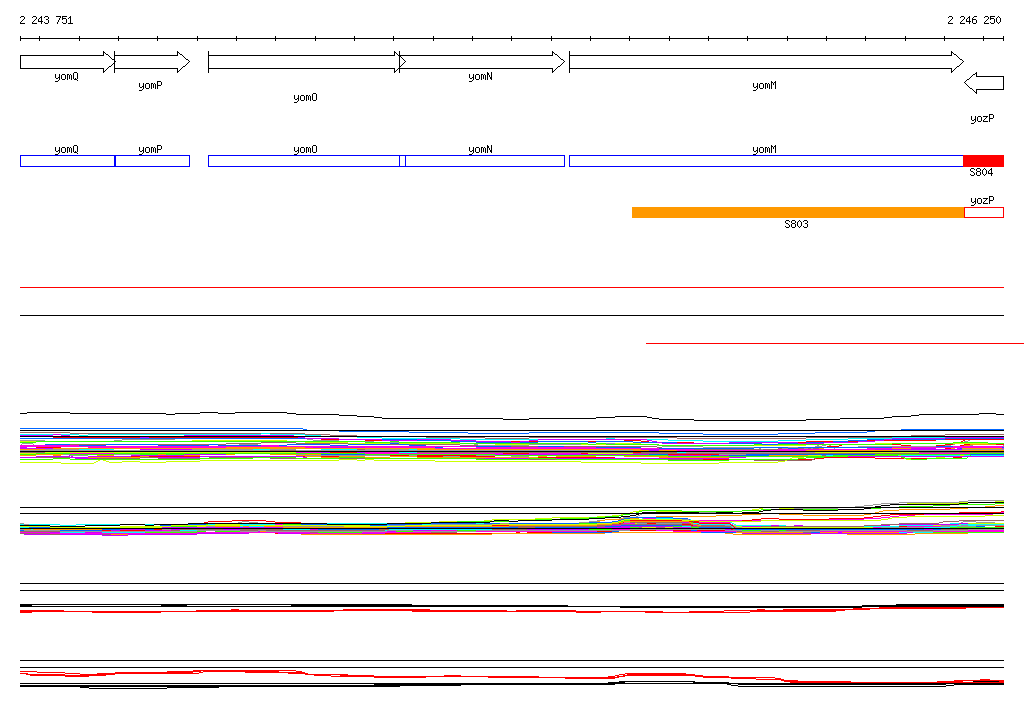Click the orange S803 segment bar
This screenshot has height=714, width=1024.
tap(798, 212)
